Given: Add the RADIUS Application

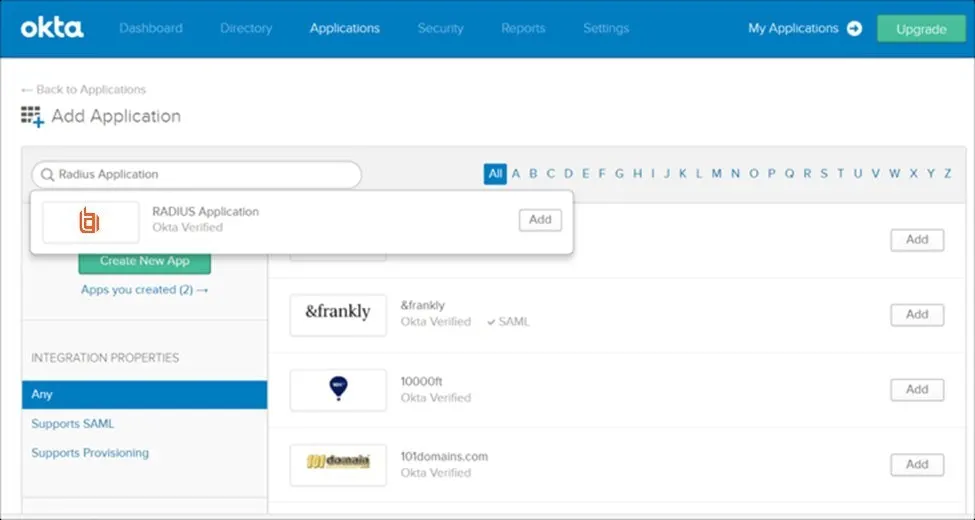Looking at the screenshot, I should [540, 220].
